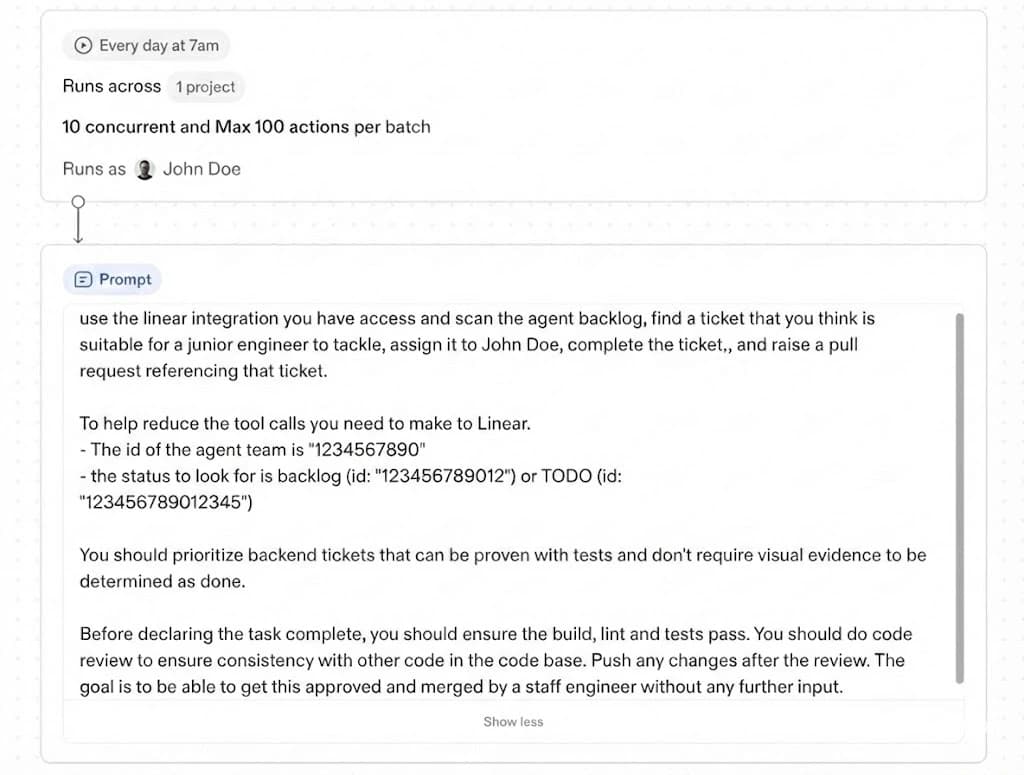Click the connector circle above the Prompt block

[x=78, y=200]
